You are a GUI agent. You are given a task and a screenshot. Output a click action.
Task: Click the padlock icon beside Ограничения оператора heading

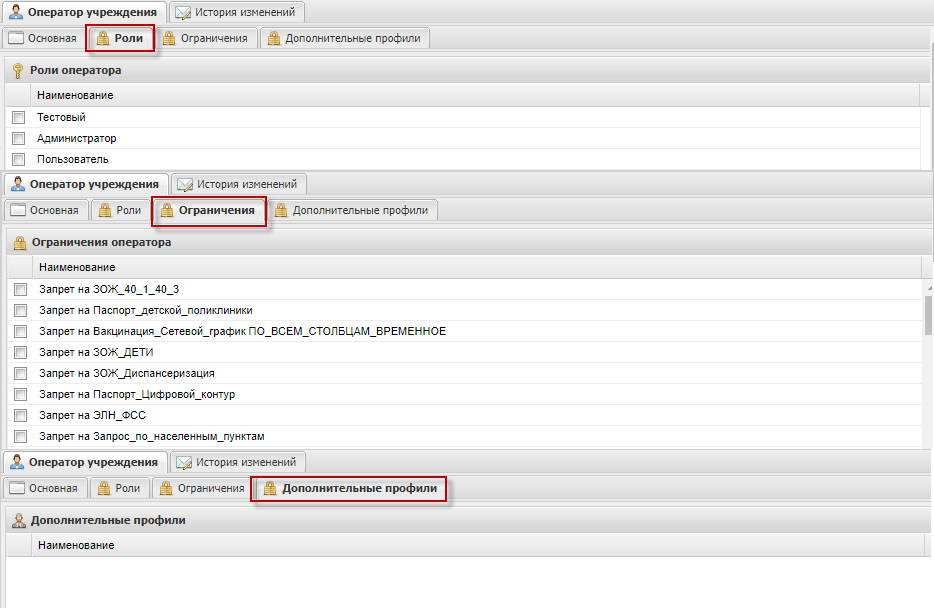[x=18, y=242]
